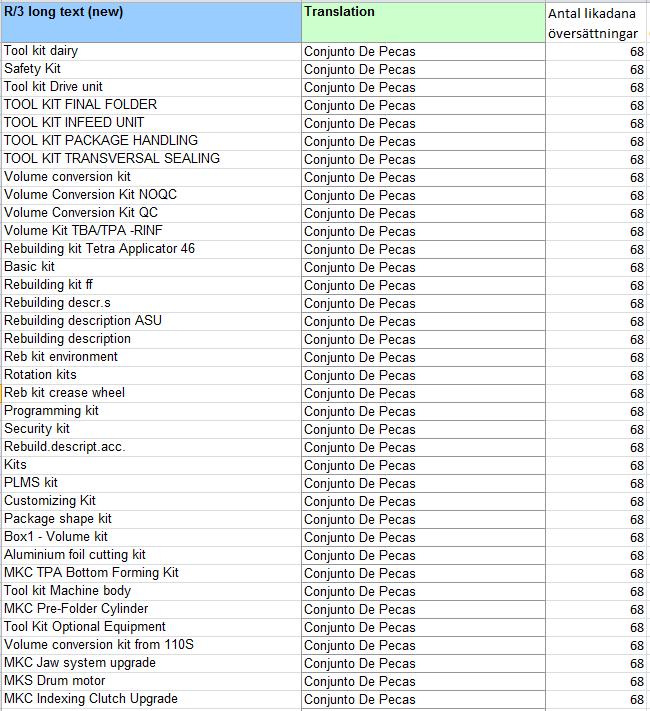Screen dimensions: 650x711
Task: Select the 'MKC Jaw system upgrade' cell
Action: pos(151,663)
